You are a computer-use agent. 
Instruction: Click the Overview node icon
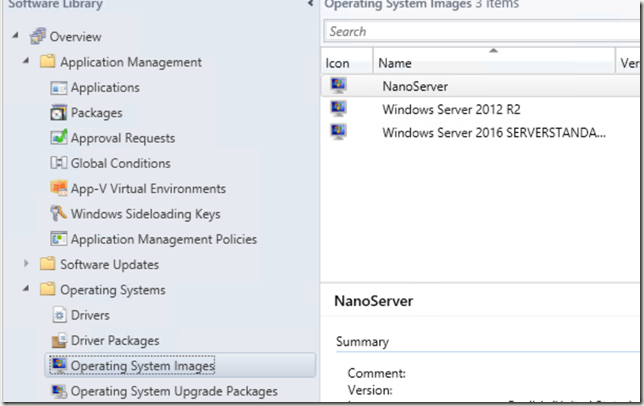(x=37, y=36)
